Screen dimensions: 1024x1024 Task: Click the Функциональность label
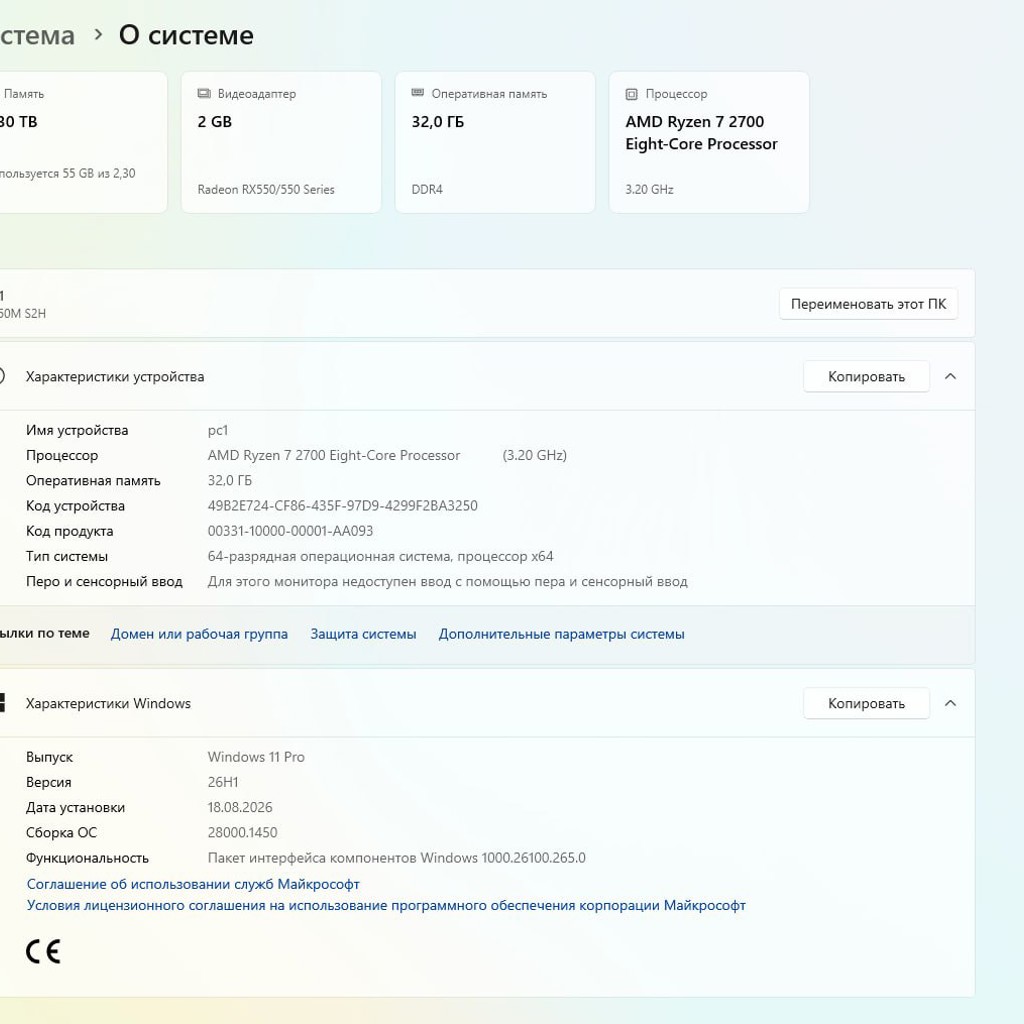click(x=87, y=857)
